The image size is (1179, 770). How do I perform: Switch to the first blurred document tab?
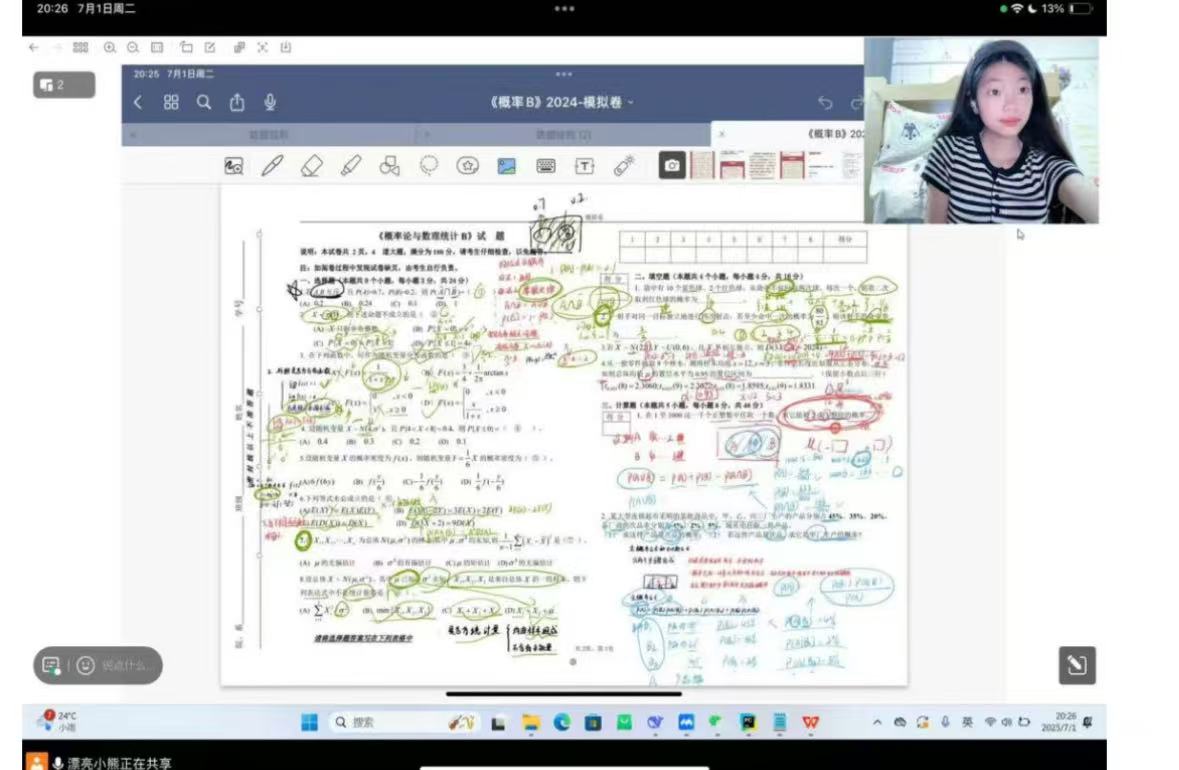pos(268,134)
